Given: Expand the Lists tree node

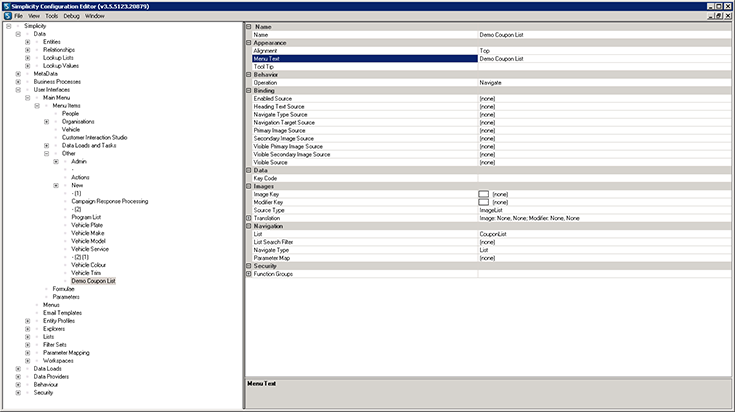Looking at the screenshot, I should tap(27, 337).
